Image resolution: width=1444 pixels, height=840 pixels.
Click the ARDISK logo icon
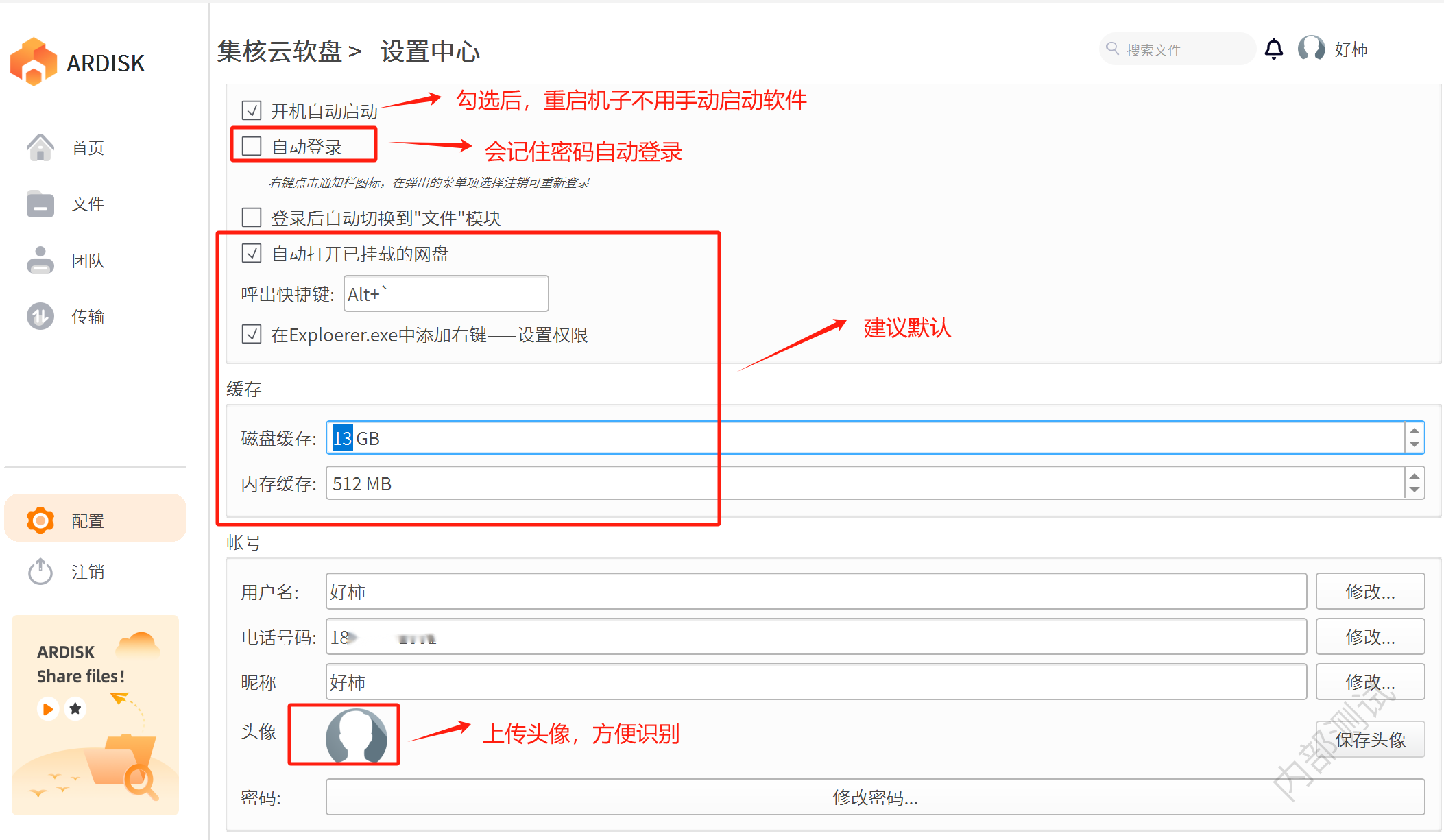[34, 62]
